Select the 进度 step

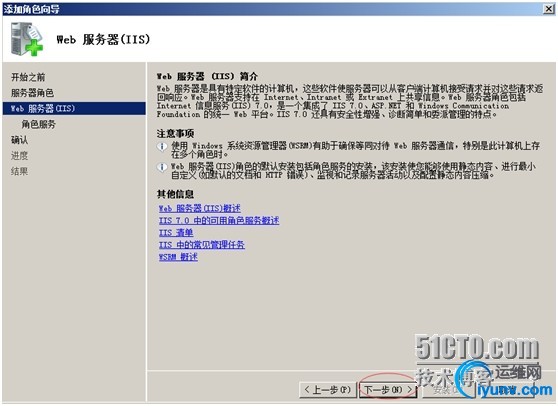(x=20, y=155)
